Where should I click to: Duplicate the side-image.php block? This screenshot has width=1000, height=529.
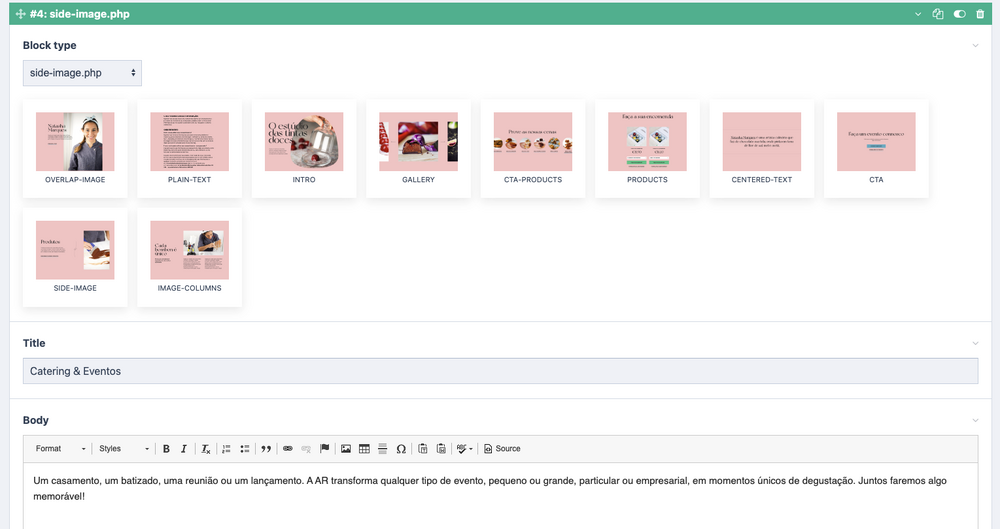938,15
